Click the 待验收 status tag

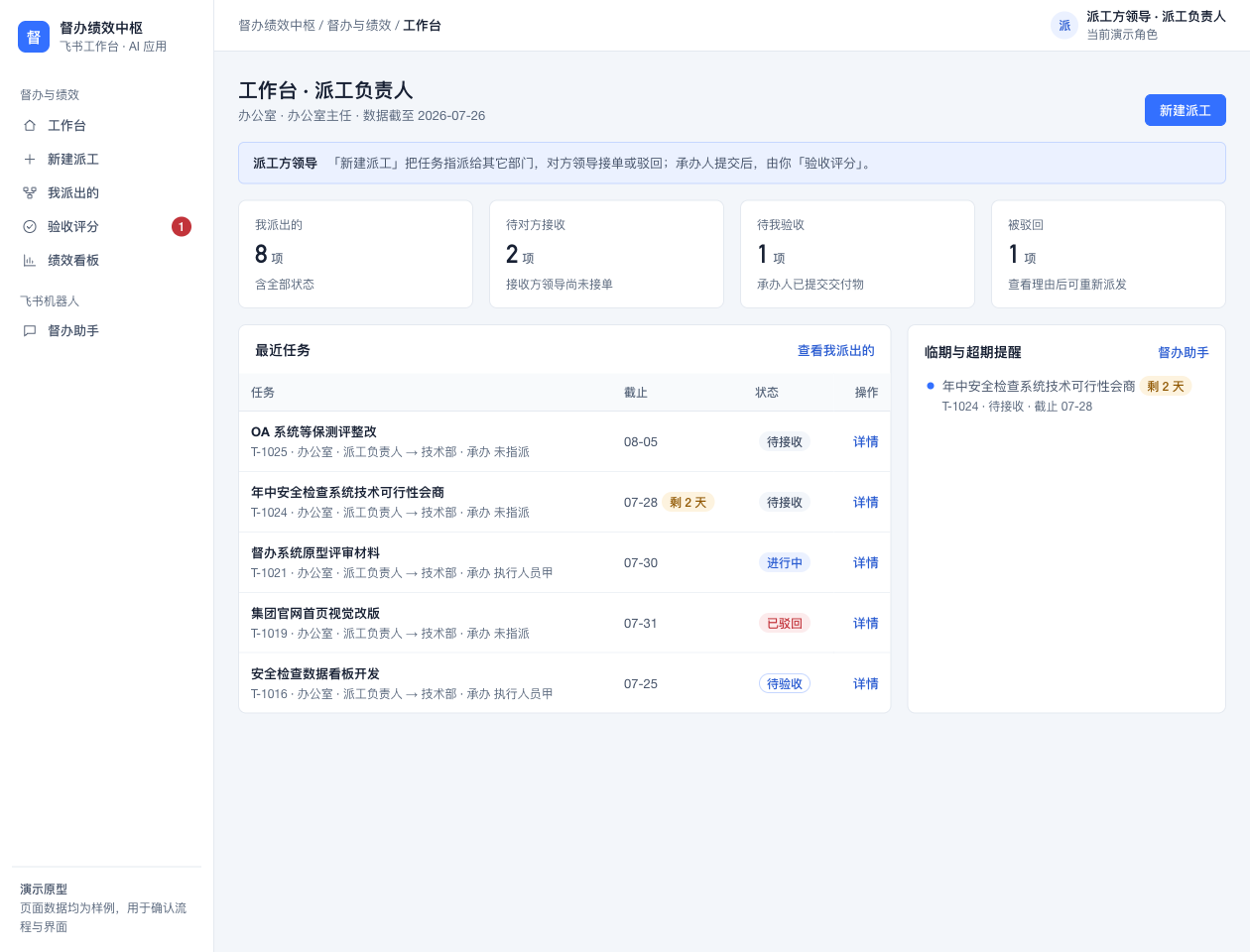[x=785, y=684]
